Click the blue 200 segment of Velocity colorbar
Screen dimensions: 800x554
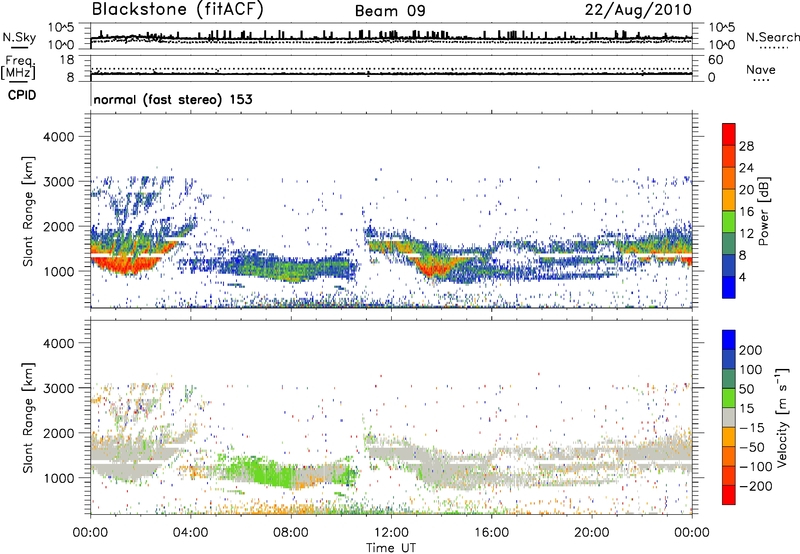(x=729, y=340)
